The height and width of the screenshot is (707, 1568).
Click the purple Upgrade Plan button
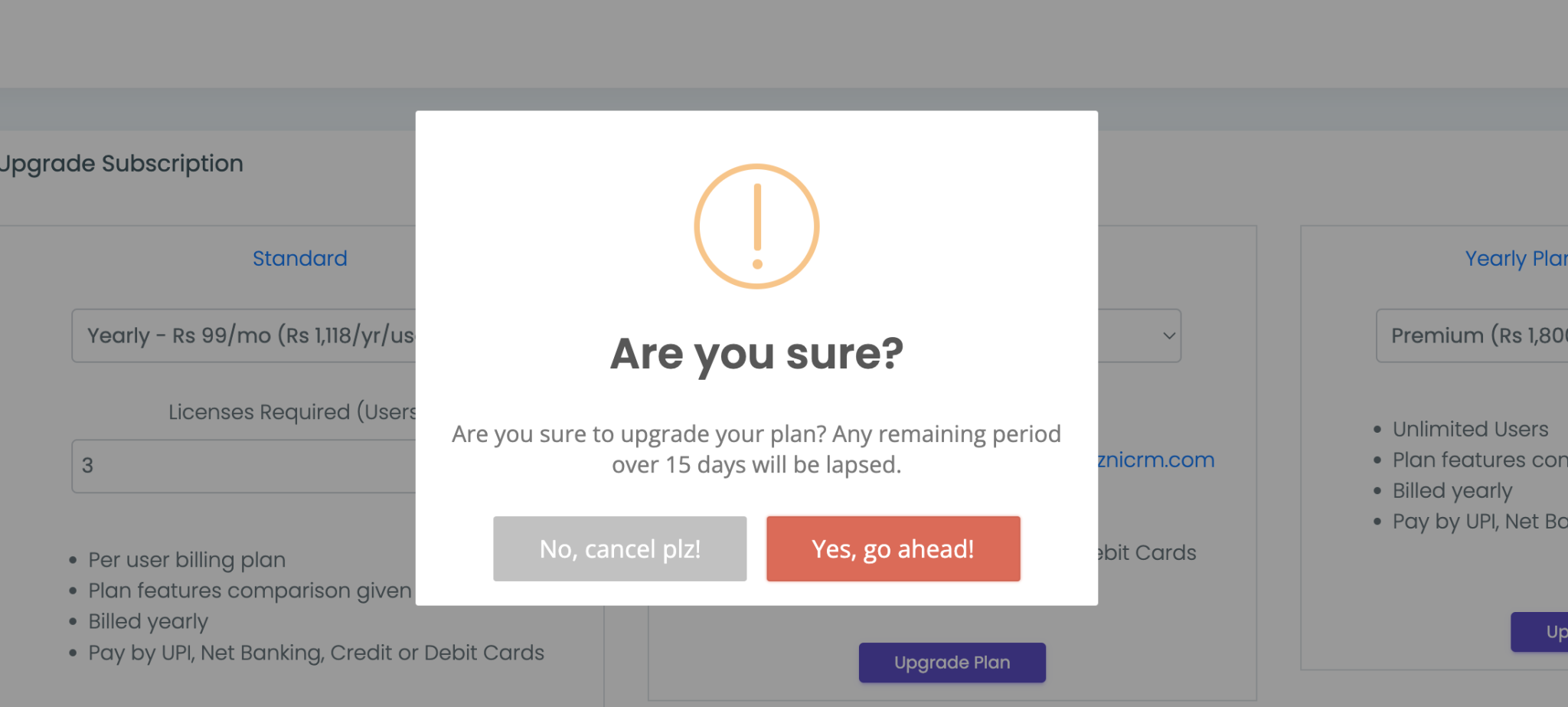point(952,662)
